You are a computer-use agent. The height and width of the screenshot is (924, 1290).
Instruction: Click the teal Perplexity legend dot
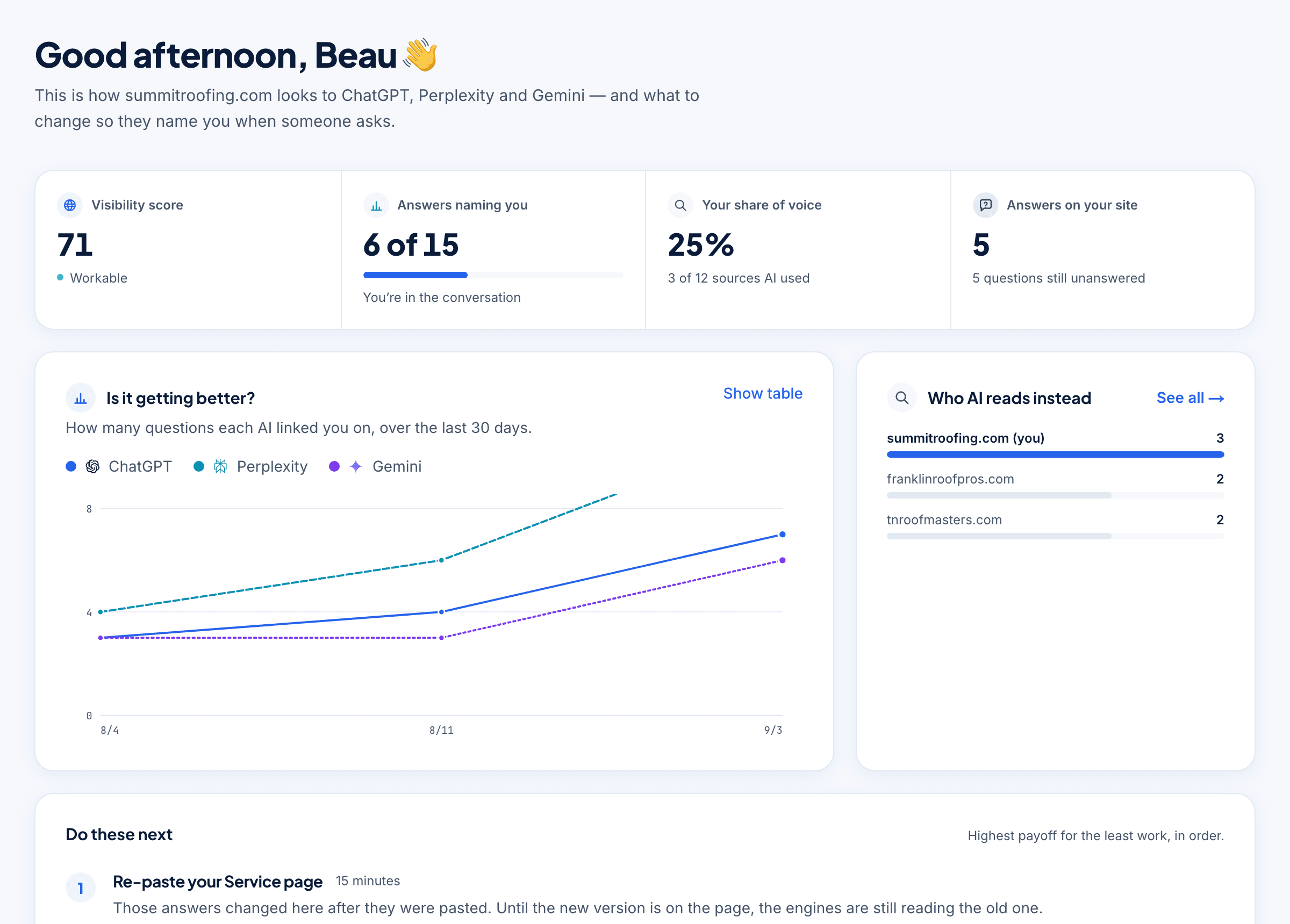(199, 467)
